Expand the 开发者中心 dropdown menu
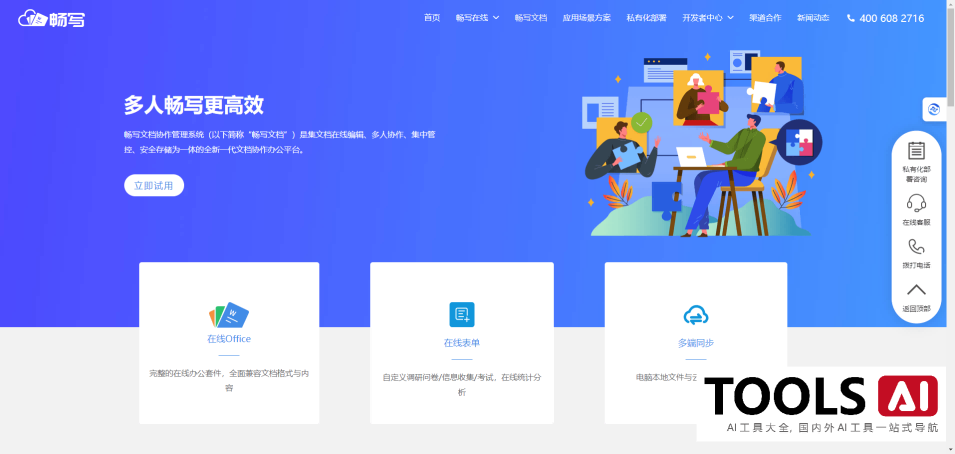955x454 pixels. click(x=707, y=18)
